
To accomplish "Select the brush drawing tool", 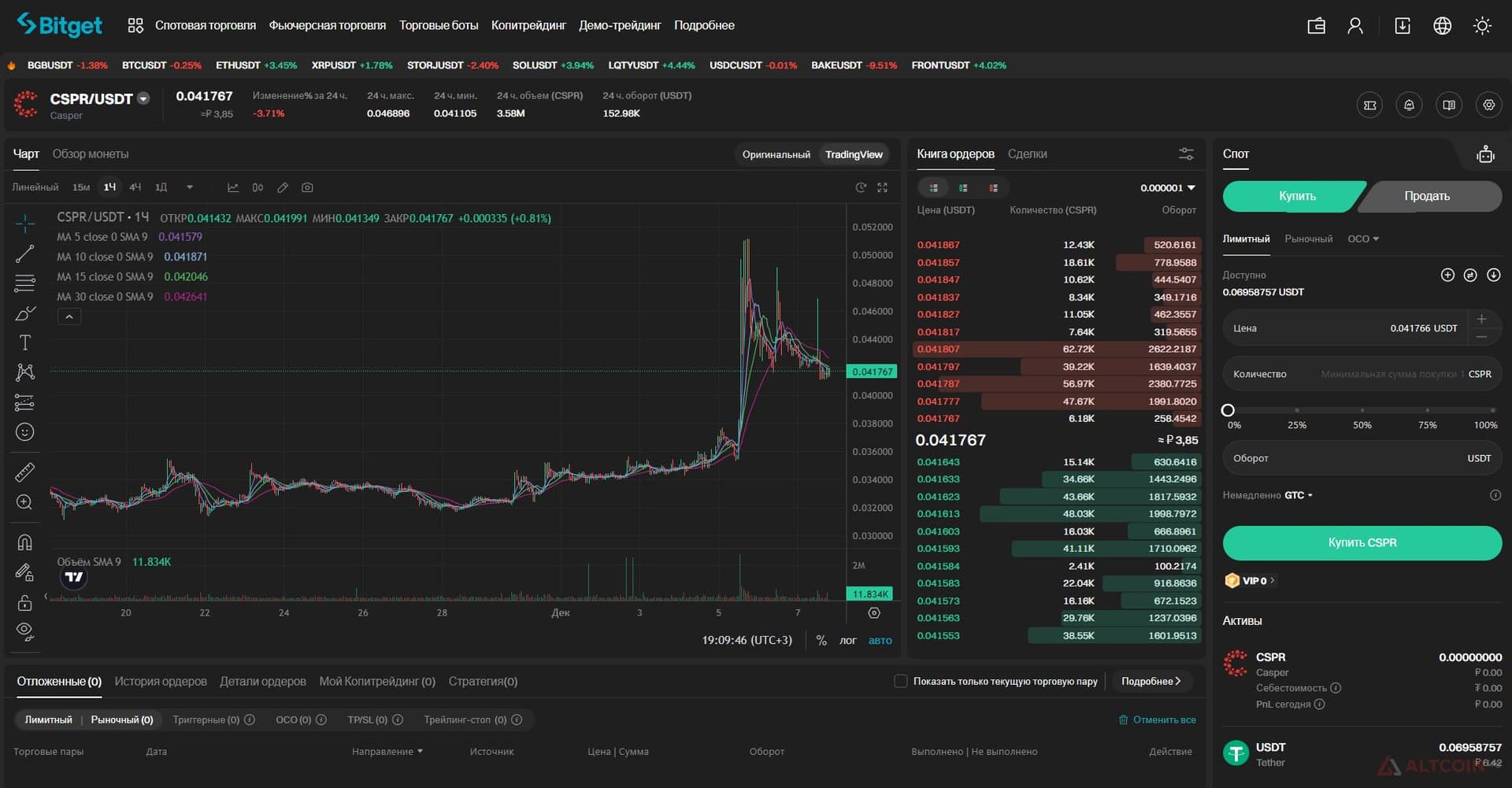I will (24, 313).
